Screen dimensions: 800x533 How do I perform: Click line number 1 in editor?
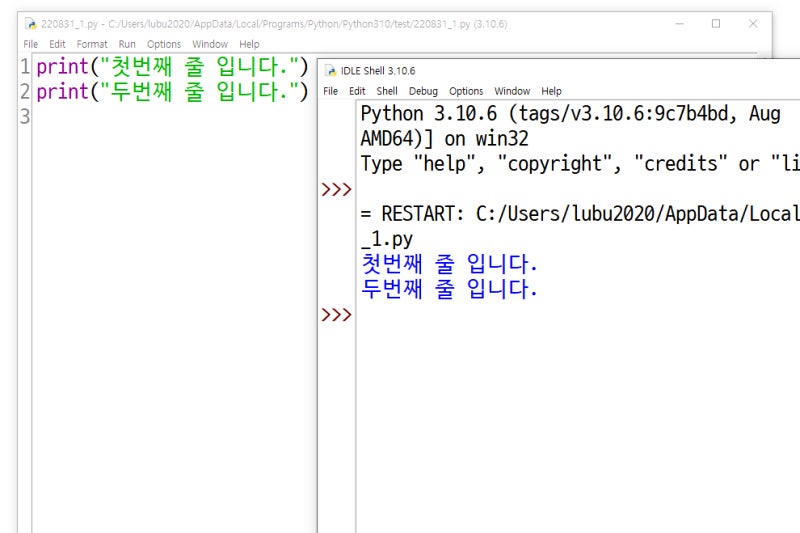click(x=25, y=67)
